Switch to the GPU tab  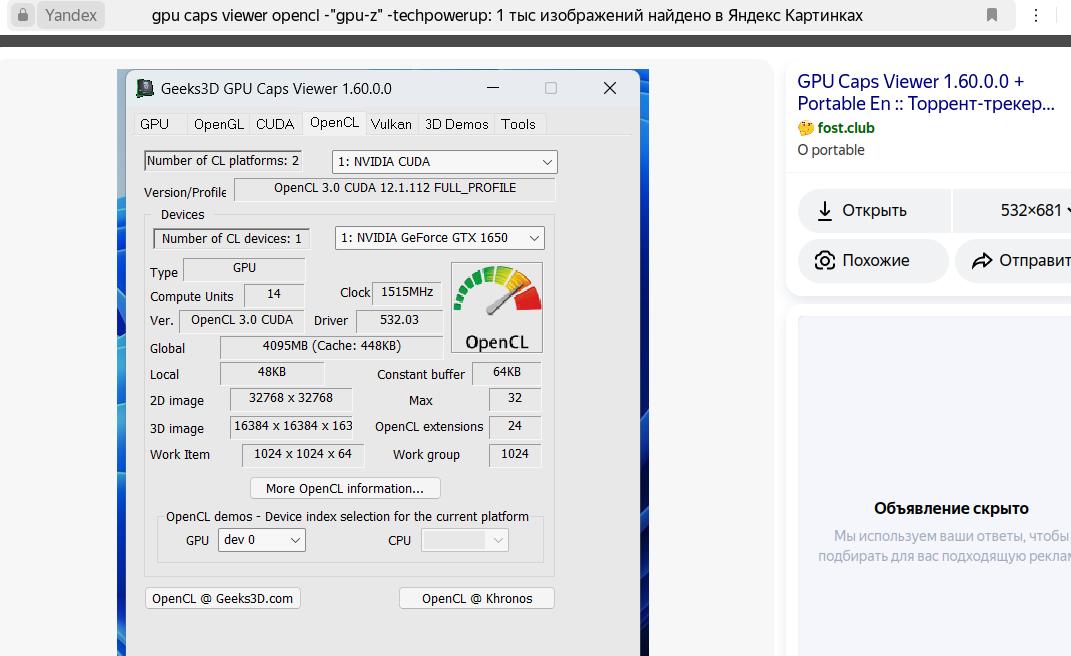(x=154, y=124)
